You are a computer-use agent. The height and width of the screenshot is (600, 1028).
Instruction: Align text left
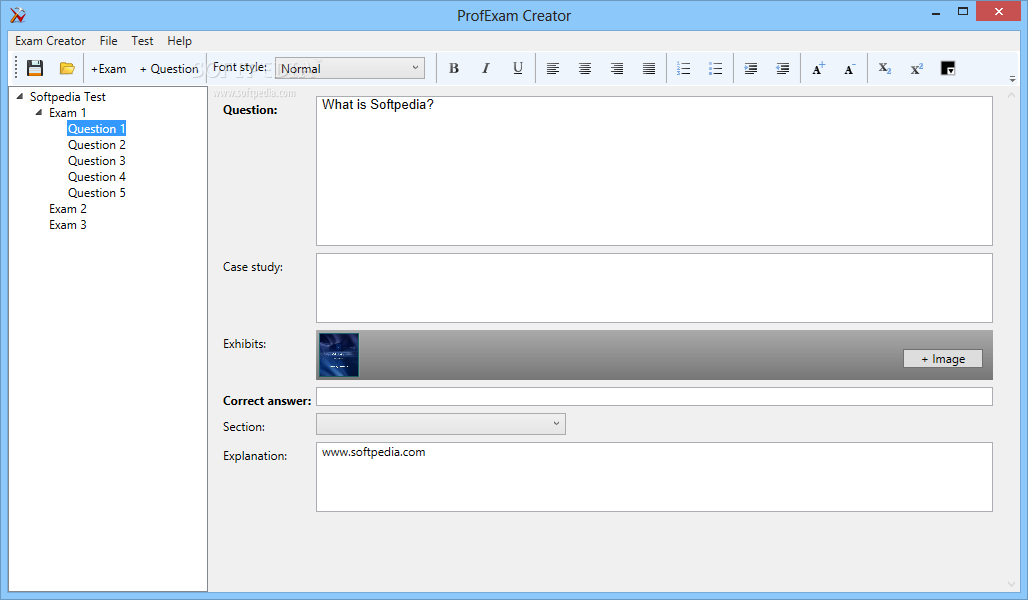(x=553, y=68)
